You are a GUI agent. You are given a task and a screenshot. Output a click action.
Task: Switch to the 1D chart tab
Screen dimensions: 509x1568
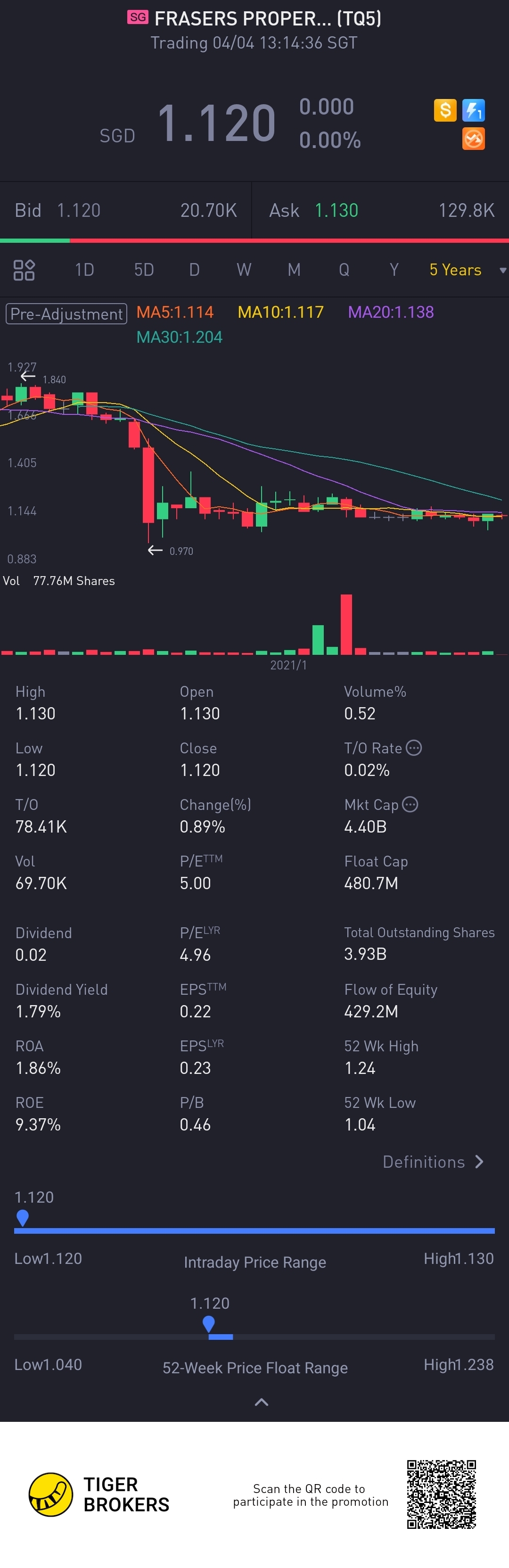[x=84, y=270]
